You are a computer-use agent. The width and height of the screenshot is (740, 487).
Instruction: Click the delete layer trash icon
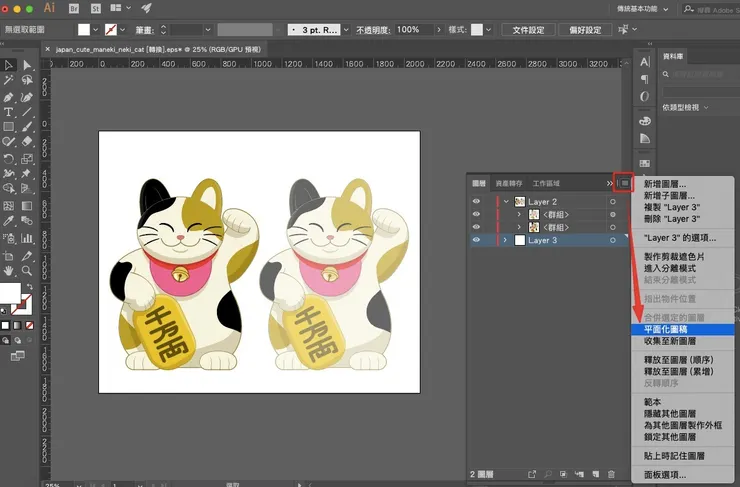(611, 473)
